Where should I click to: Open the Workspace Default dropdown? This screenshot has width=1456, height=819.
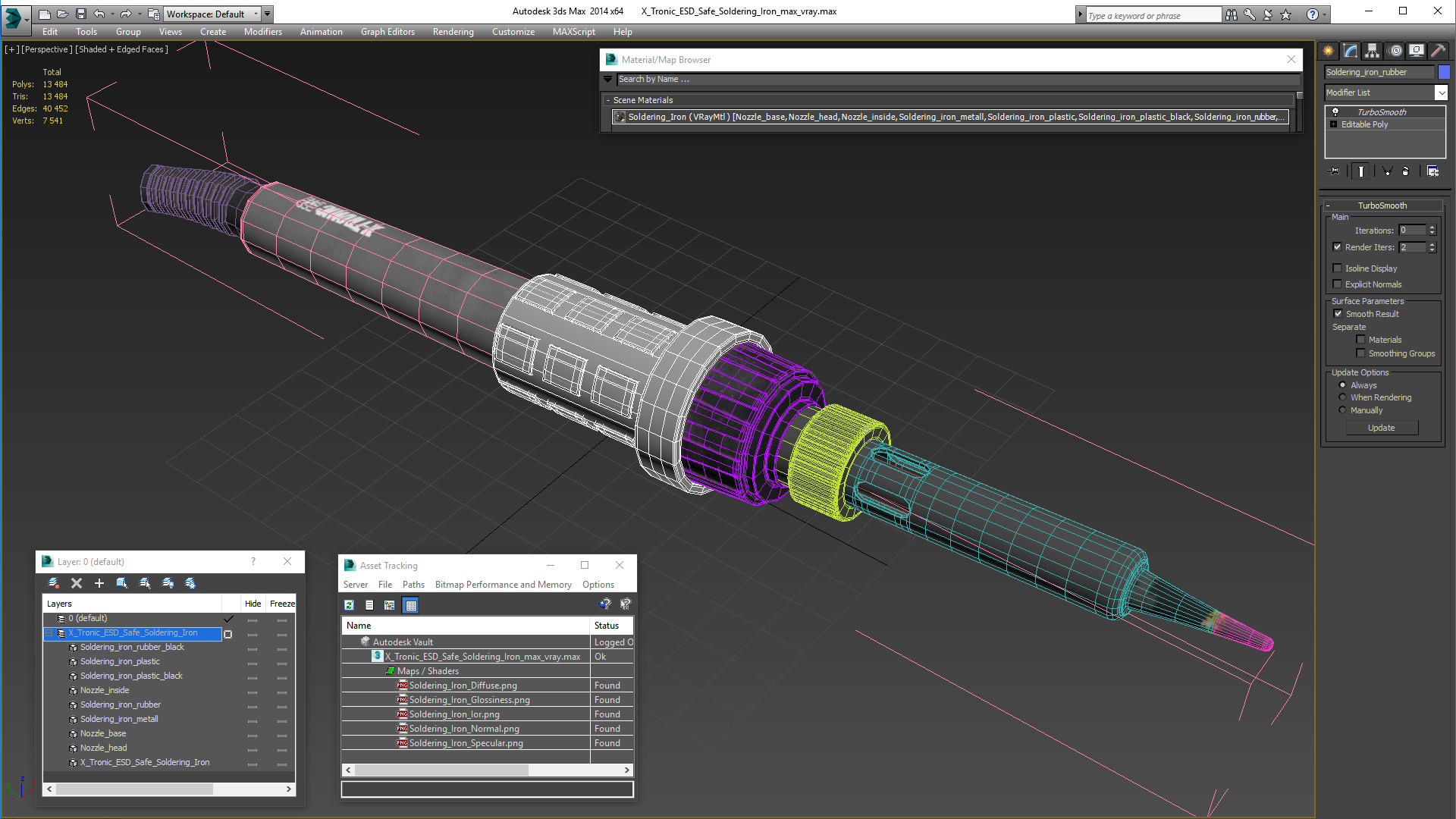pyautogui.click(x=212, y=14)
